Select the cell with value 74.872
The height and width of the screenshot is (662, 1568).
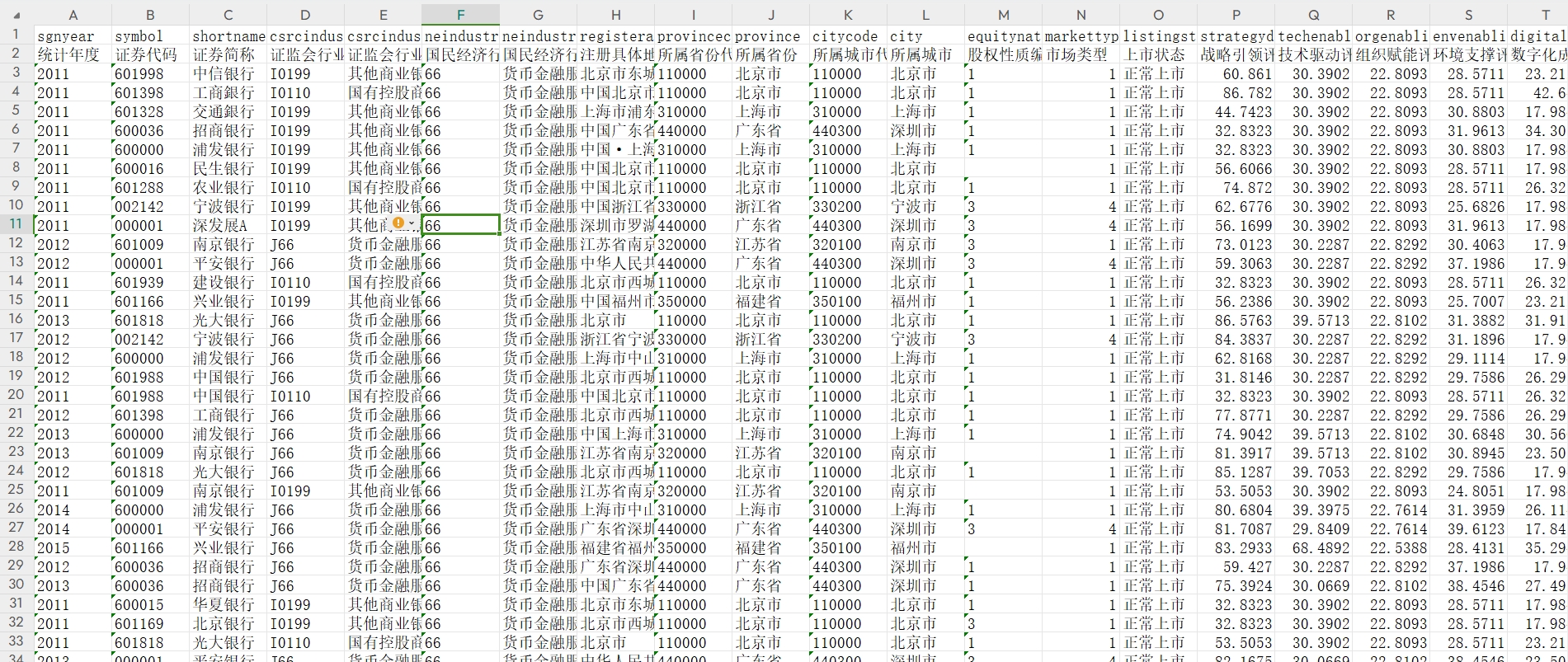point(1236,187)
